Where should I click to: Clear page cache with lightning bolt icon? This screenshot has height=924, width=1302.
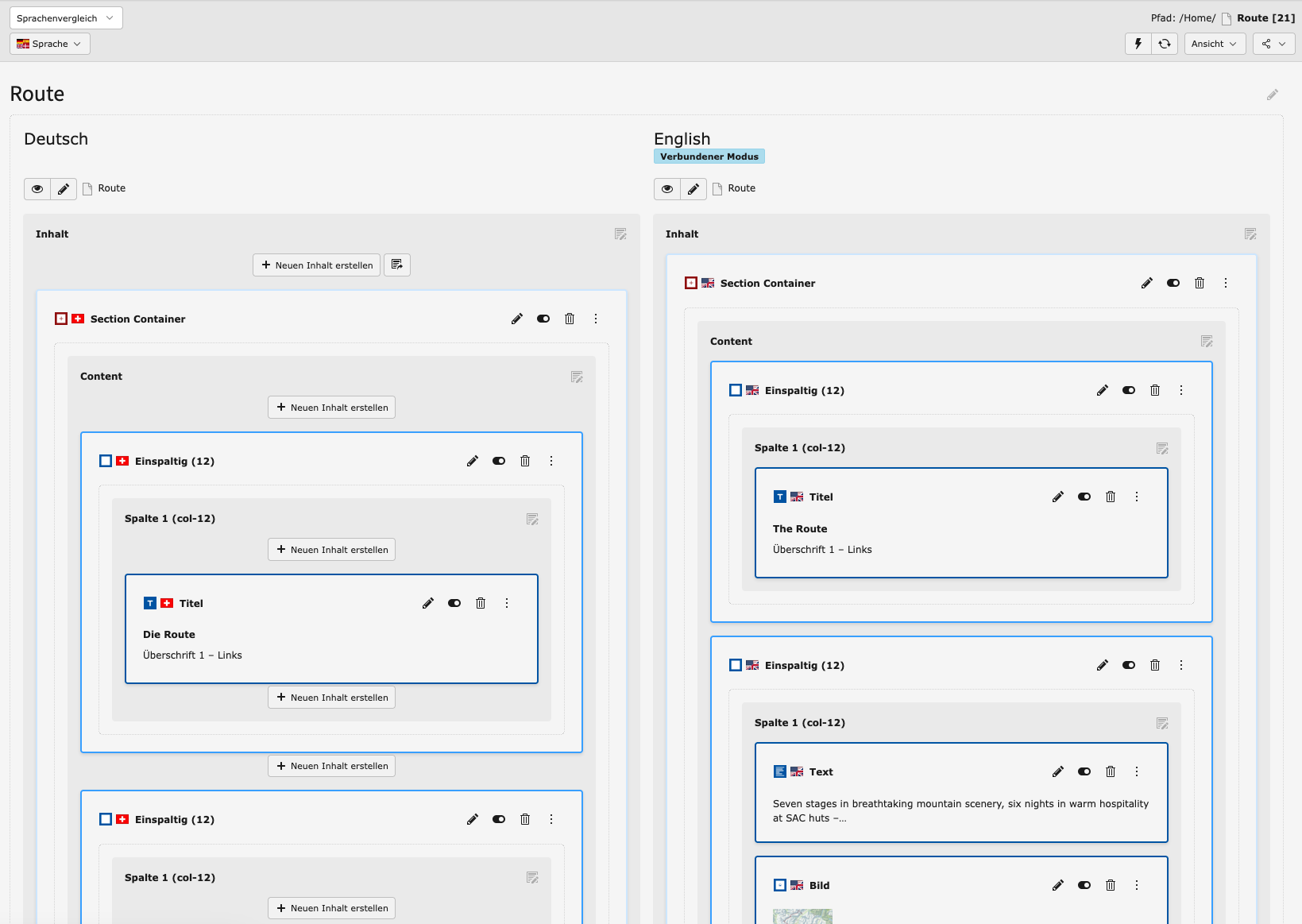1138,44
